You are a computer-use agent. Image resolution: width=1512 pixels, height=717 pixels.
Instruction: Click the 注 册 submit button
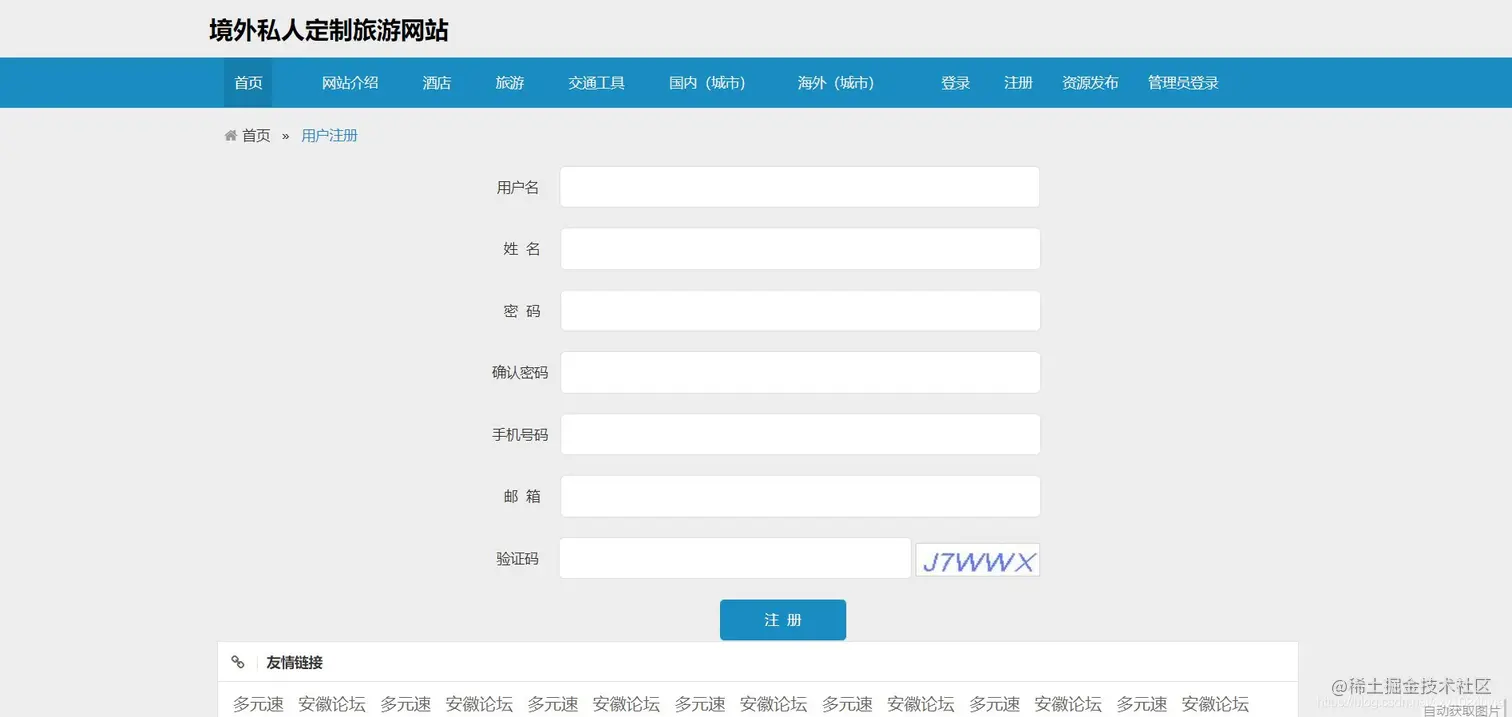click(x=783, y=620)
